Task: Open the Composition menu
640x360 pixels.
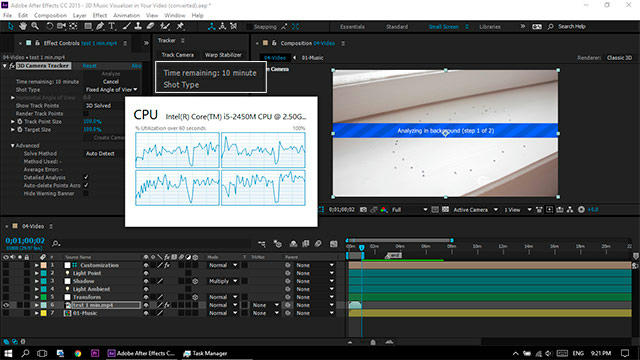Action: point(50,16)
